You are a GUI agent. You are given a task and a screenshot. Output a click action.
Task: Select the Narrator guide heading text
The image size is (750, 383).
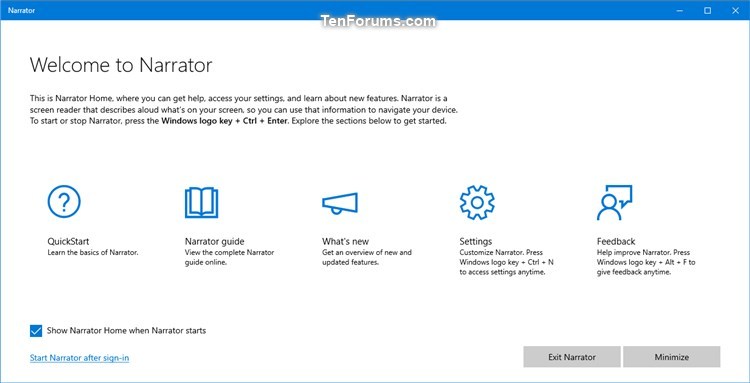click(214, 241)
